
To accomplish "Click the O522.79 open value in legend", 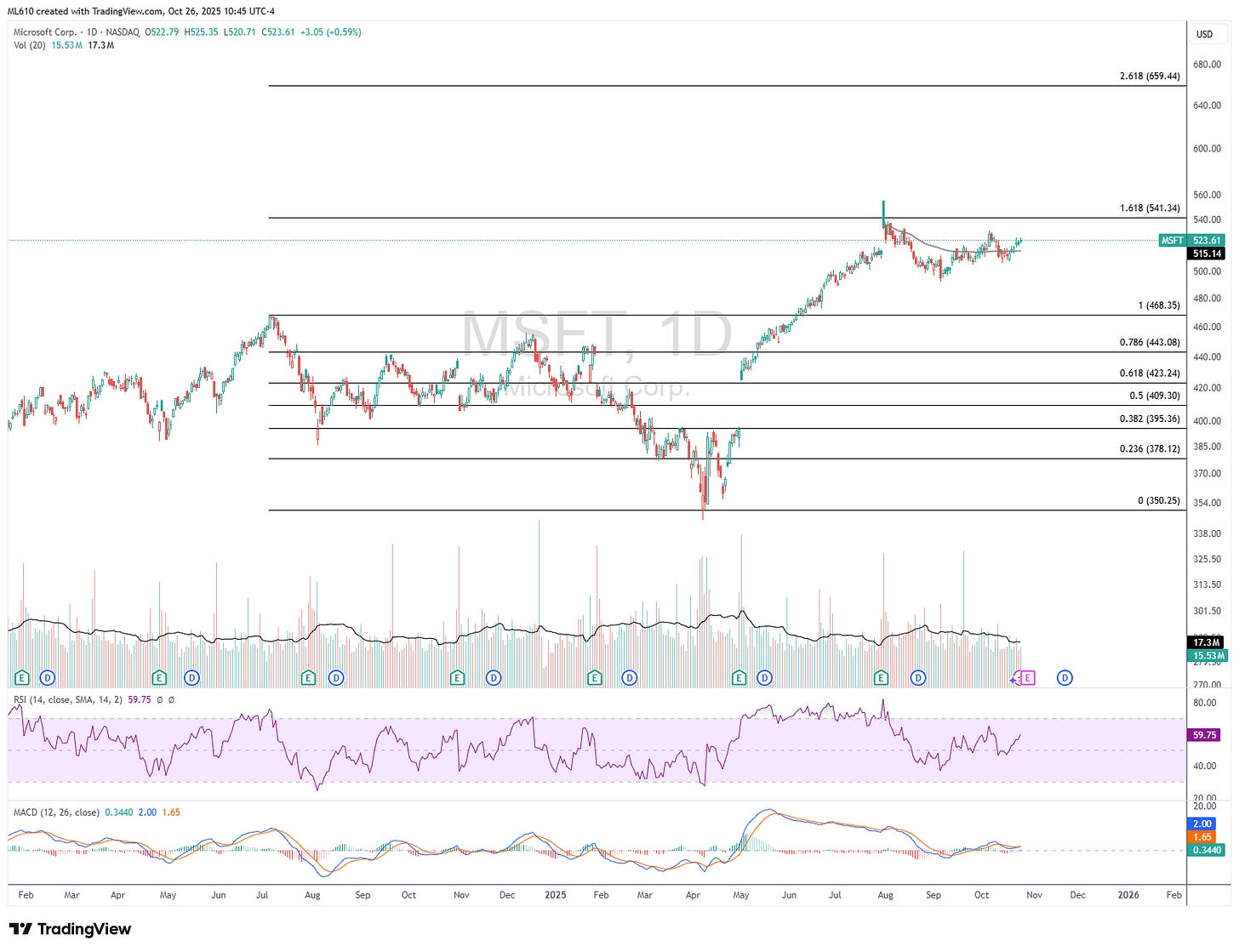I will tap(161, 32).
